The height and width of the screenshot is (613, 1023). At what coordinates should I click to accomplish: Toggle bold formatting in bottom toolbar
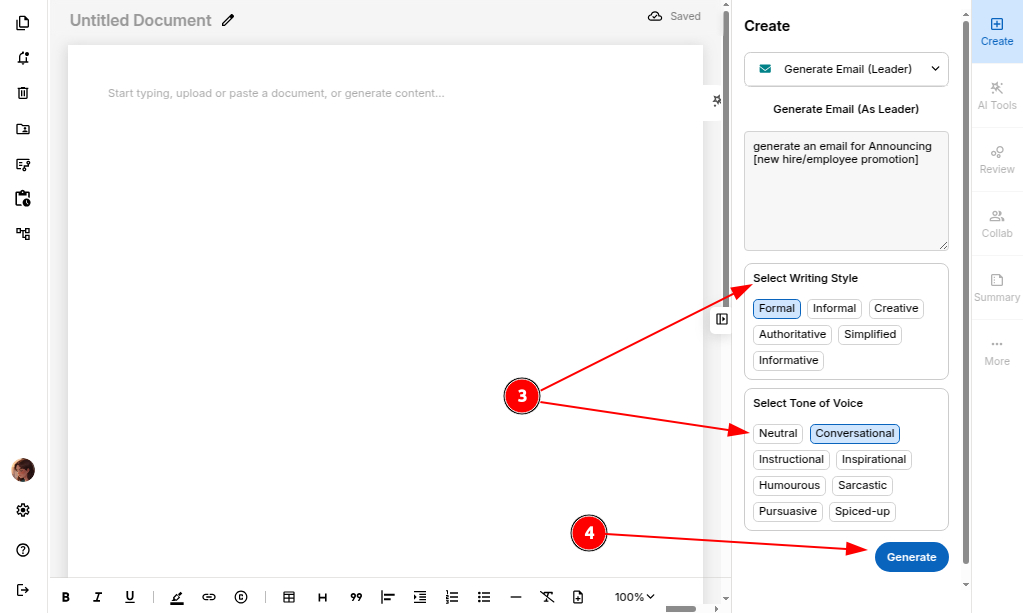[66, 597]
